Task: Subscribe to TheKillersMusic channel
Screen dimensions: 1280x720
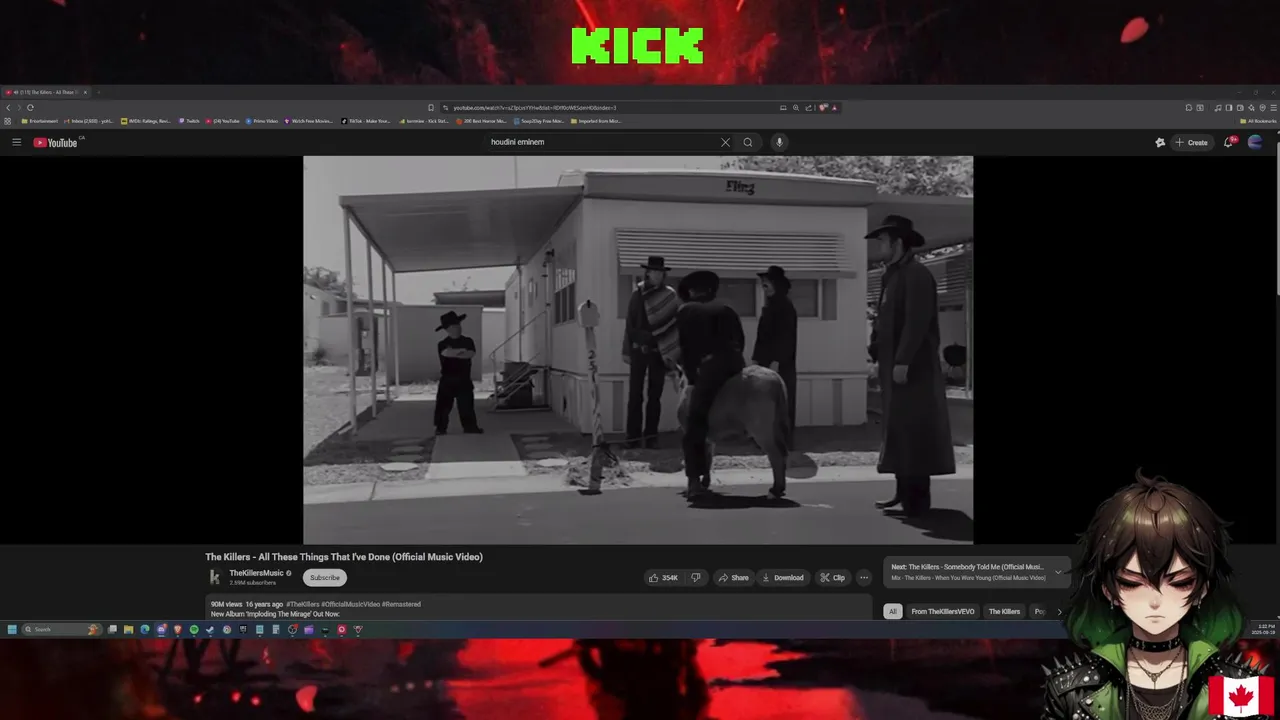Action: click(324, 577)
